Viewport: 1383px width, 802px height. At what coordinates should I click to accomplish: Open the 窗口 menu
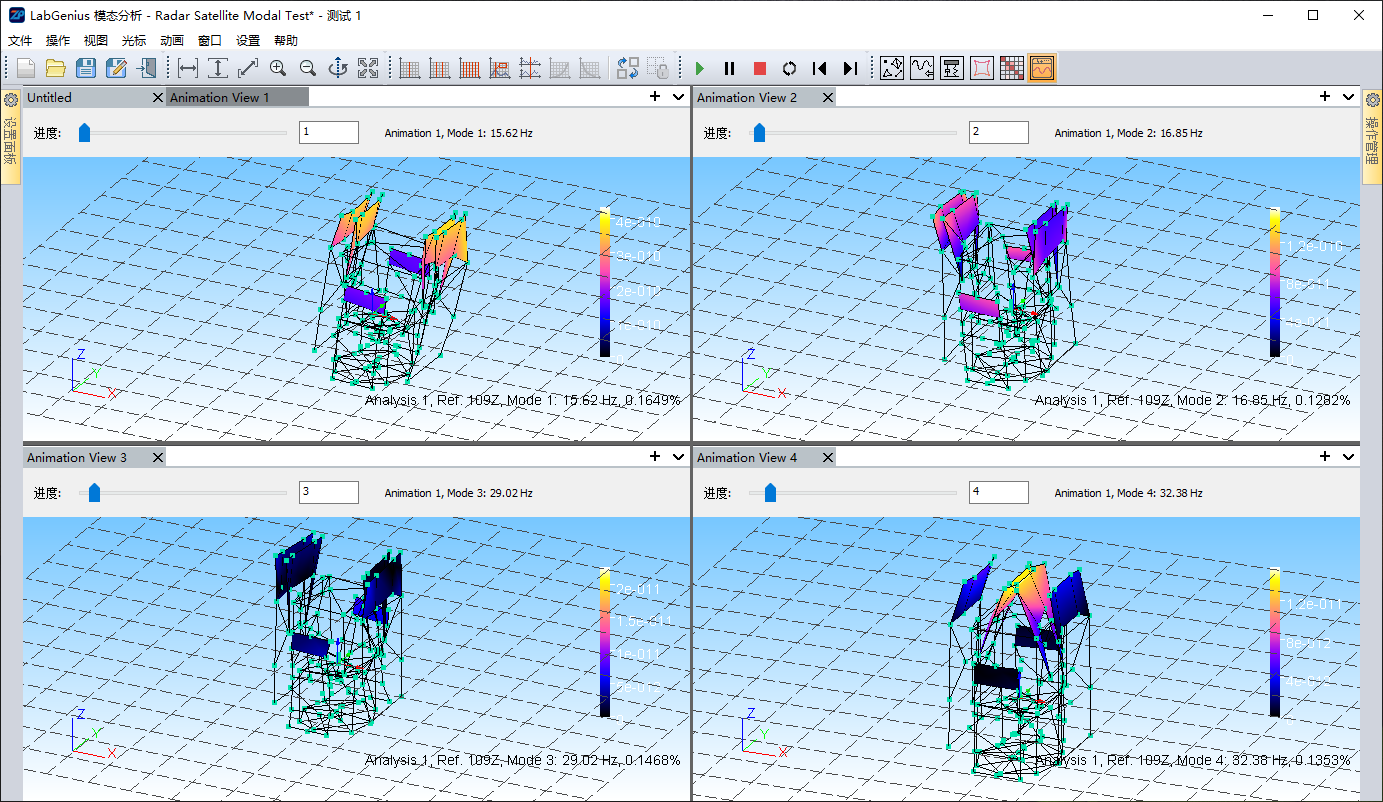tap(210, 40)
